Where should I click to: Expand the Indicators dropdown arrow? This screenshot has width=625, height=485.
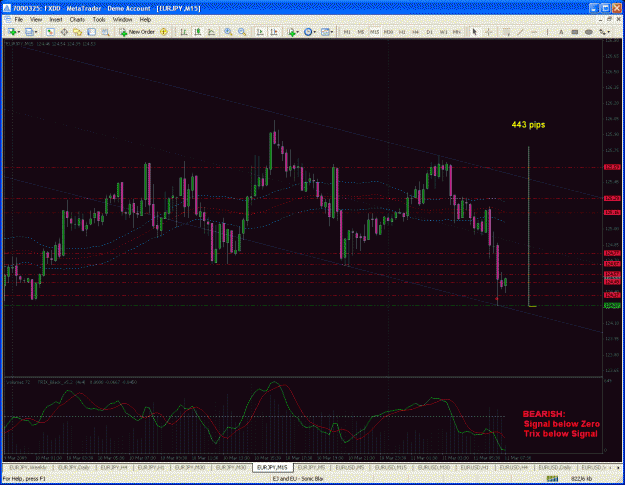[297, 32]
